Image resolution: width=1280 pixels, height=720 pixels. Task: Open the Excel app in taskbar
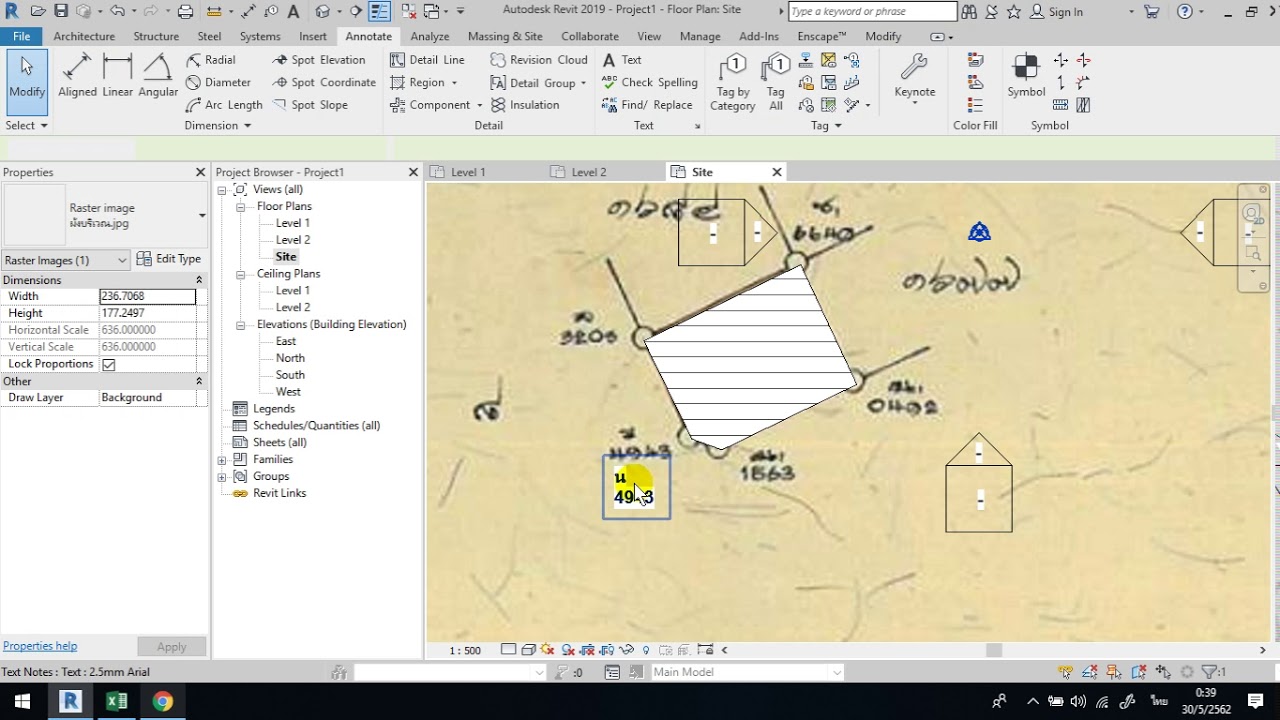pos(116,701)
